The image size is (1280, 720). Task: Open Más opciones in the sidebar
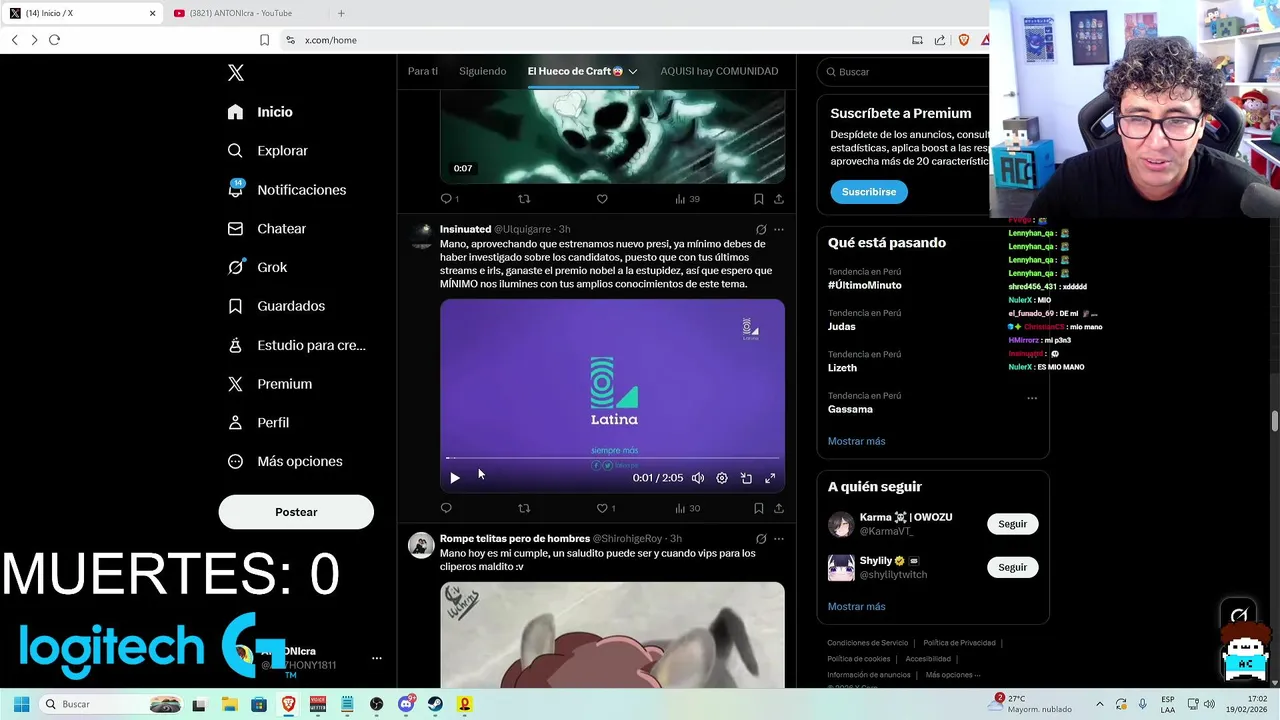pos(285,461)
